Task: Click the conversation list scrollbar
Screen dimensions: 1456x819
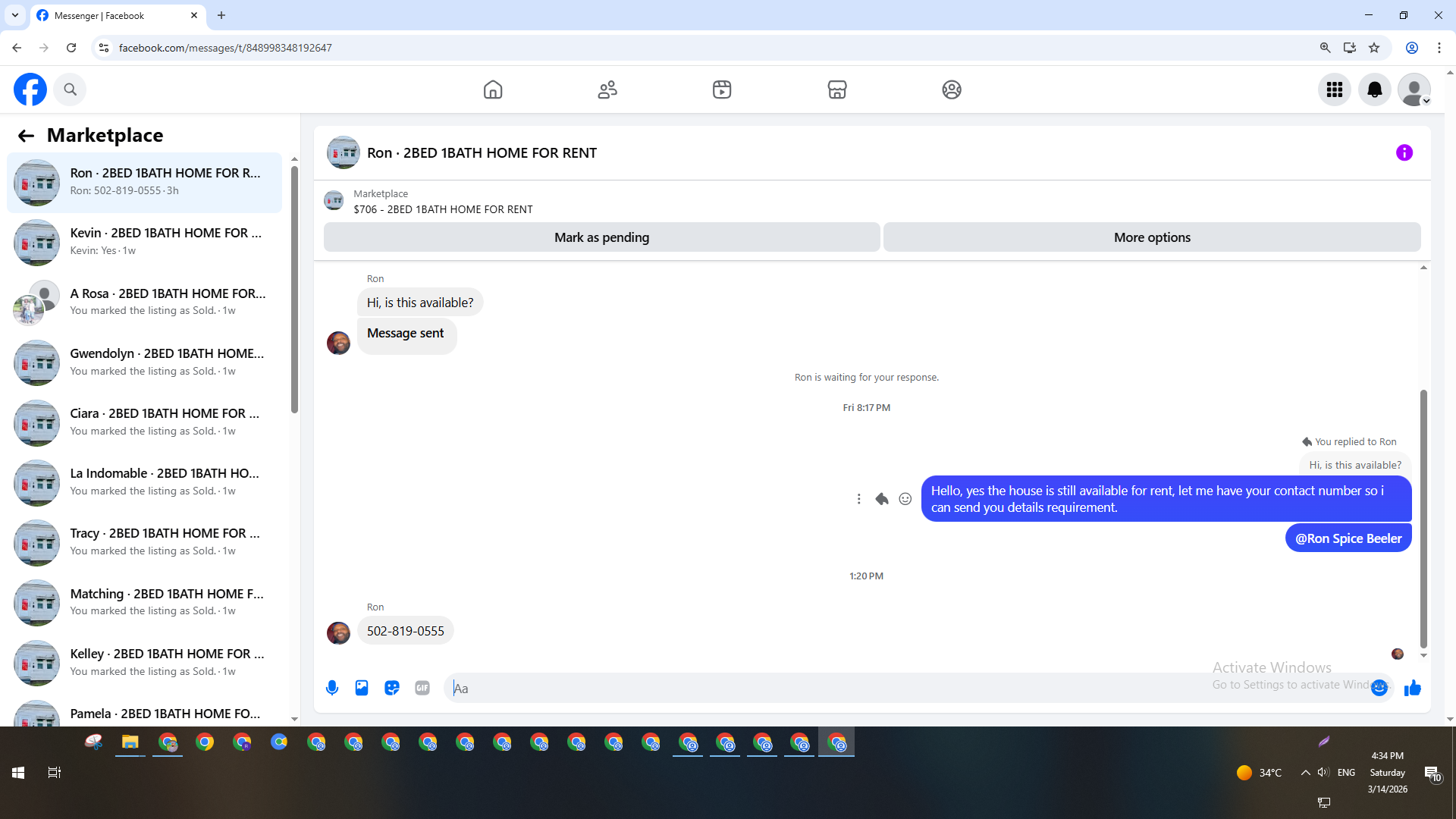Action: click(294, 290)
